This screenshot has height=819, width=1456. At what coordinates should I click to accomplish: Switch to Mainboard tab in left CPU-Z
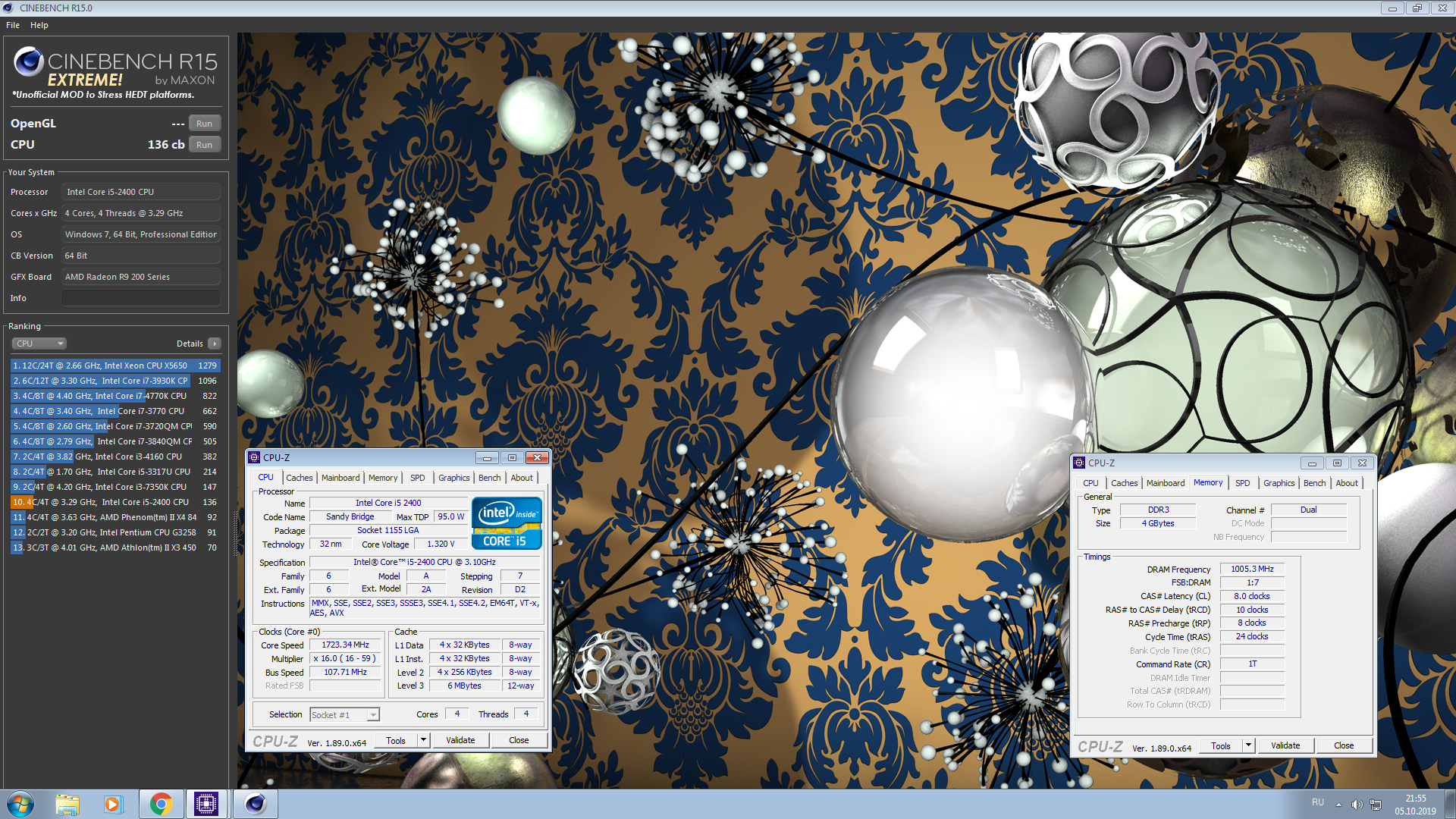pos(340,478)
